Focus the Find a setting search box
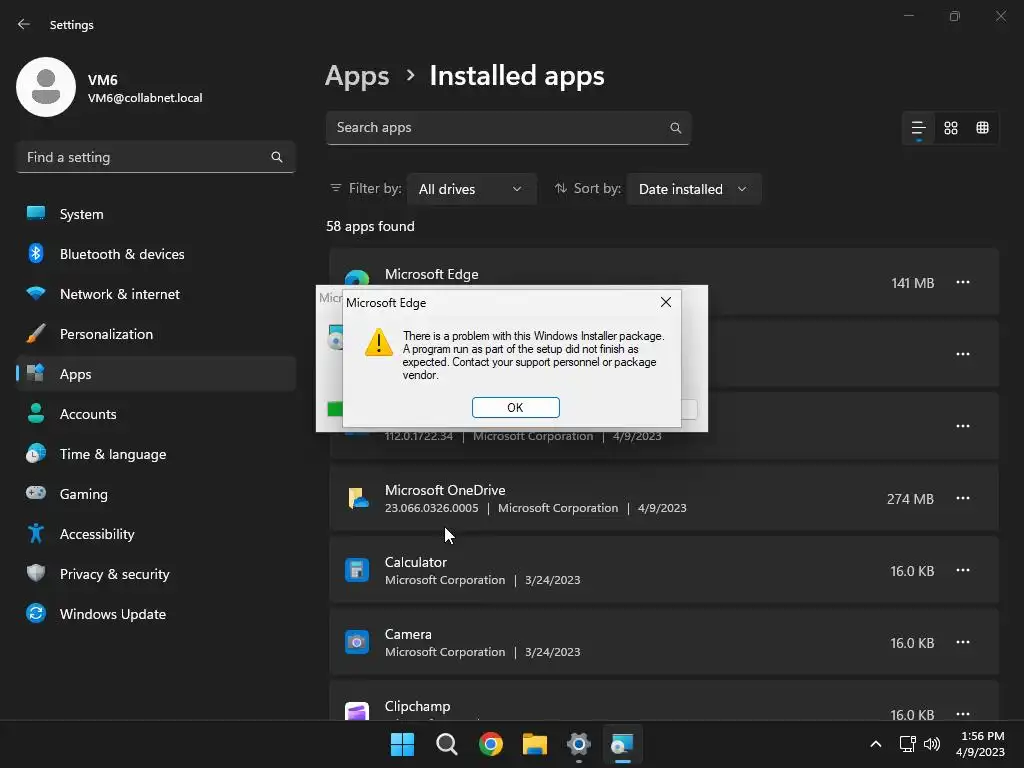 pos(155,157)
